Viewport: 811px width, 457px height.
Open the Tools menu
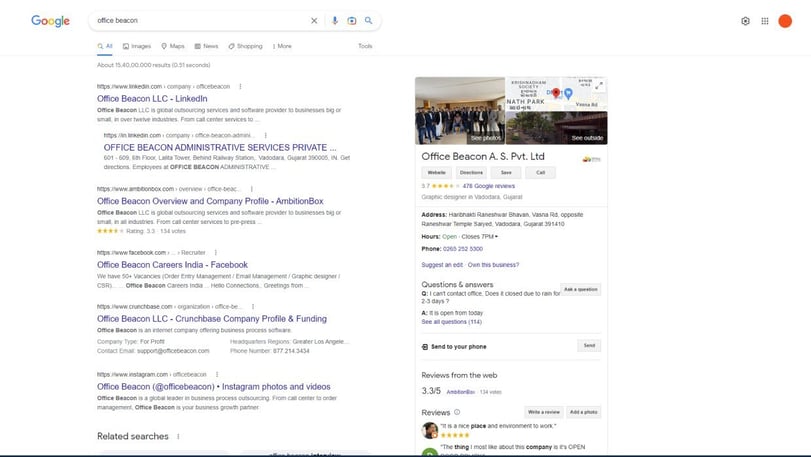coord(365,46)
